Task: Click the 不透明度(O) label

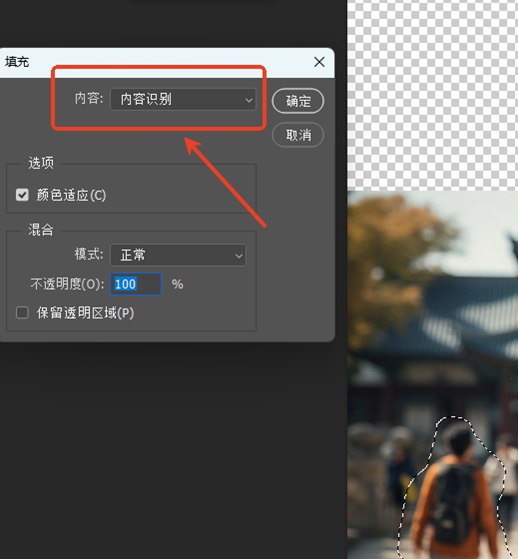Action: pos(67,284)
